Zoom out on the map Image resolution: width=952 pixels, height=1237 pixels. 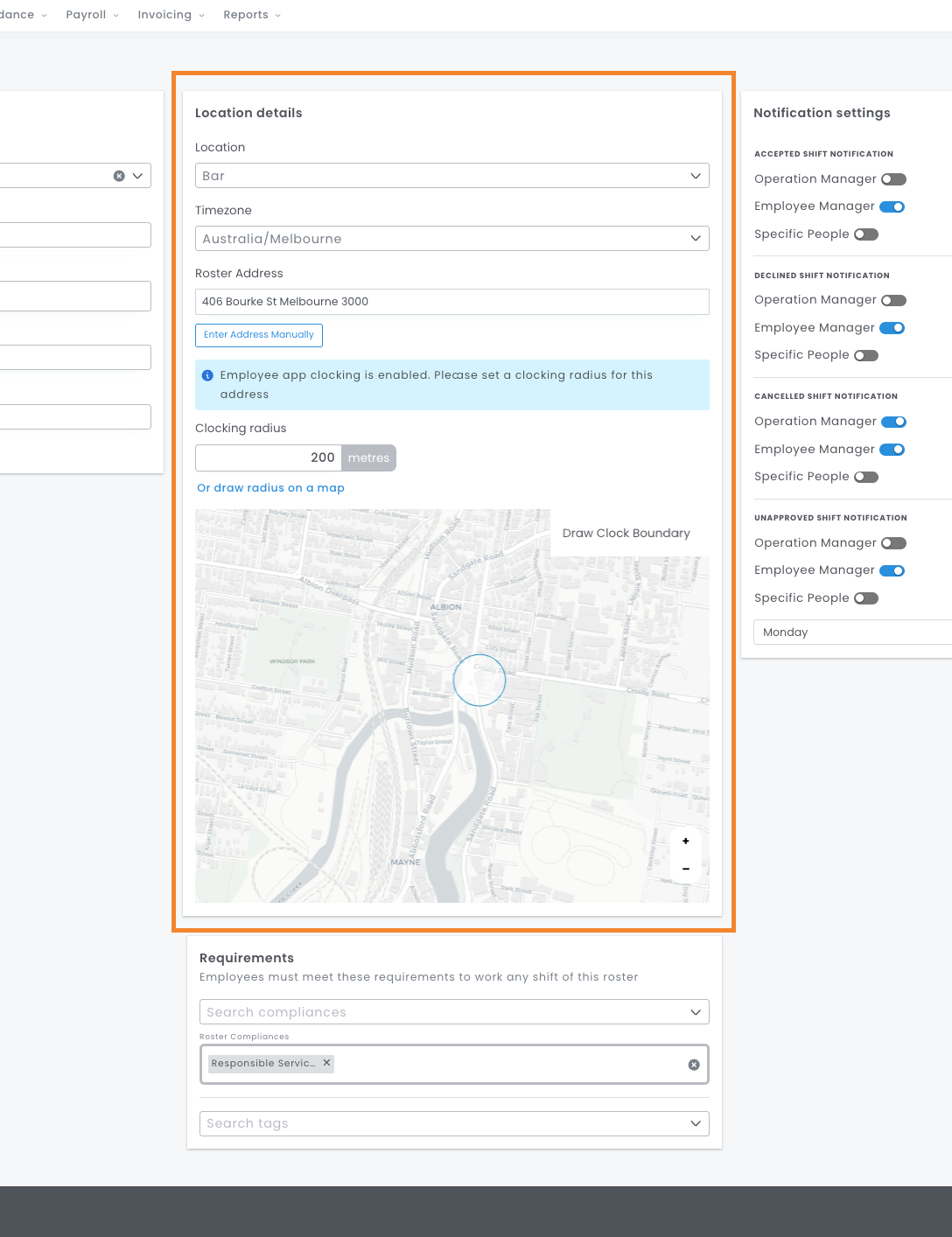coord(685,869)
